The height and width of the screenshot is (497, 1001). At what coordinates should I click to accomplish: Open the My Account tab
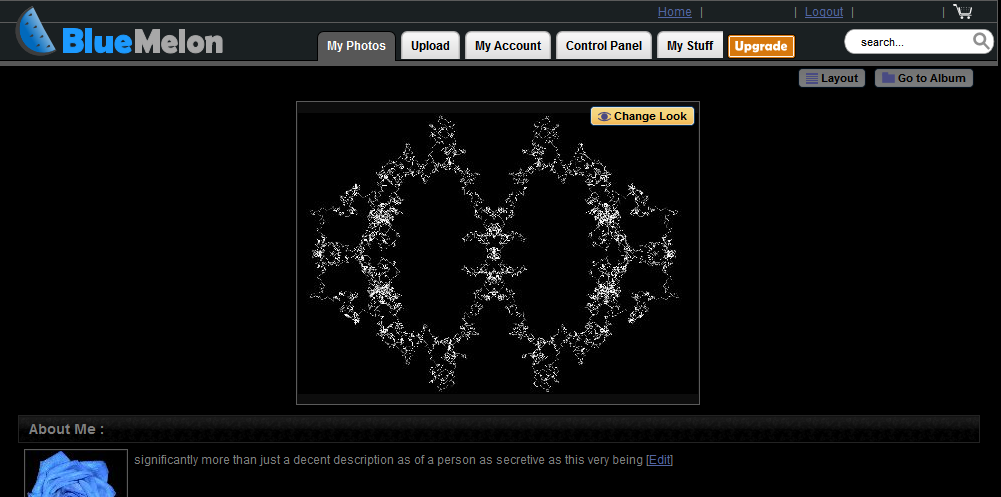click(508, 46)
